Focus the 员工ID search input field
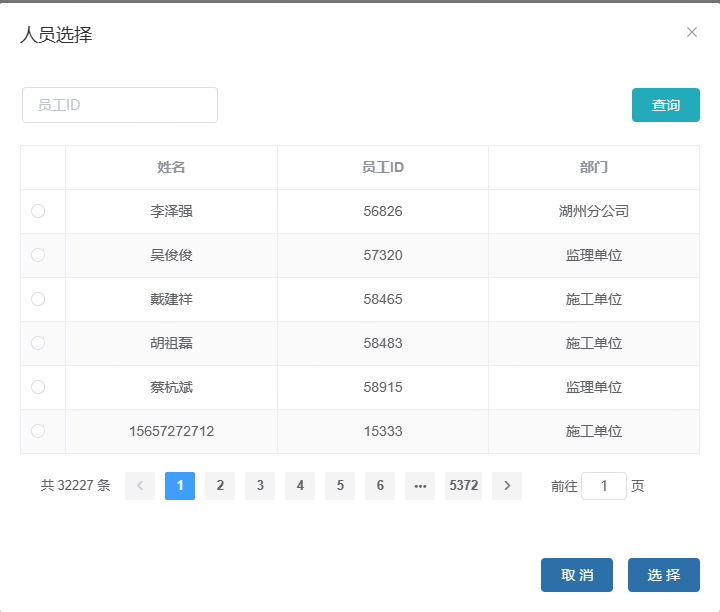720x612 pixels. 120,105
